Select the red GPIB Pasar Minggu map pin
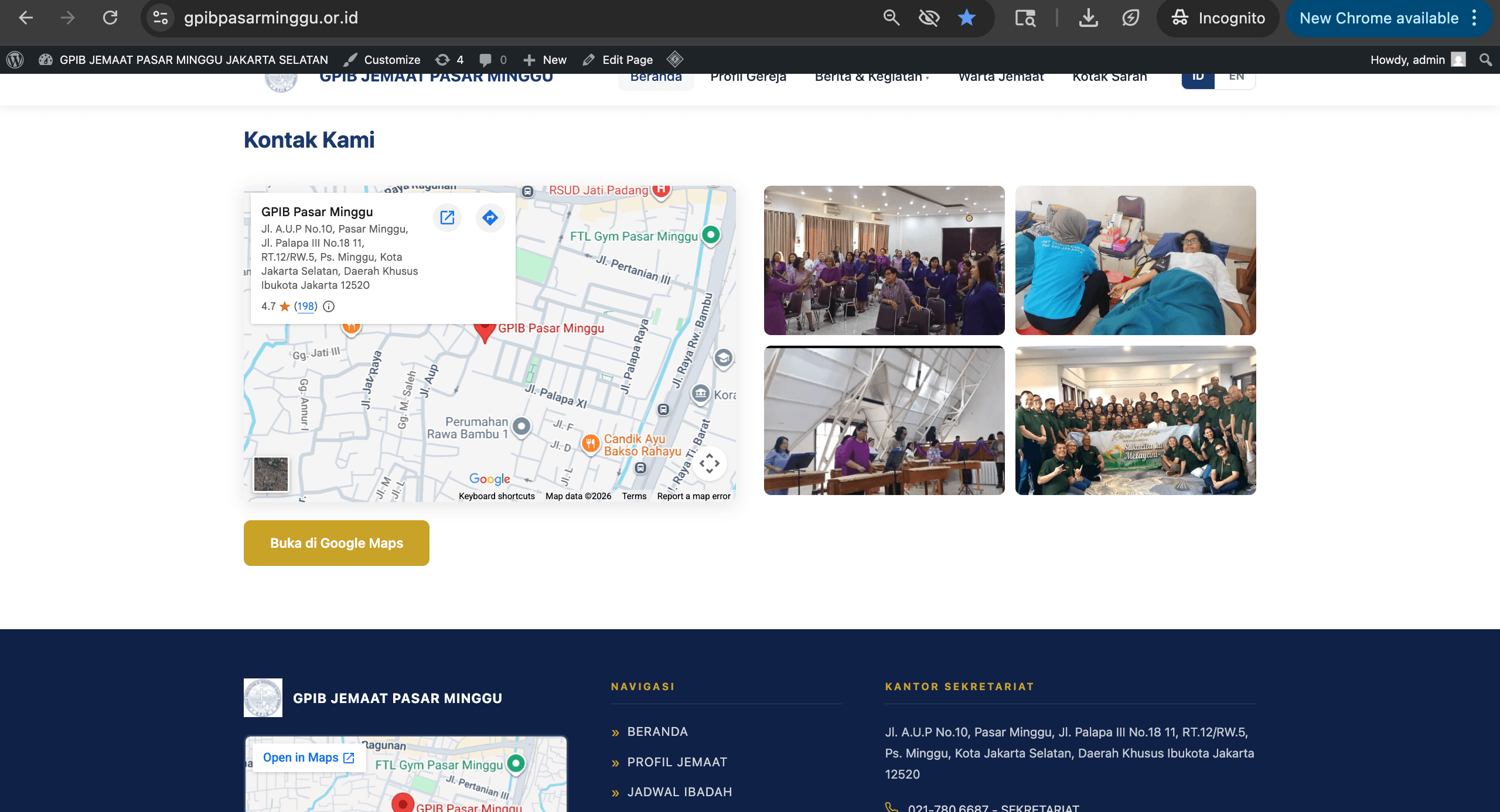Screen dimensions: 1500x812 [x=485, y=332]
